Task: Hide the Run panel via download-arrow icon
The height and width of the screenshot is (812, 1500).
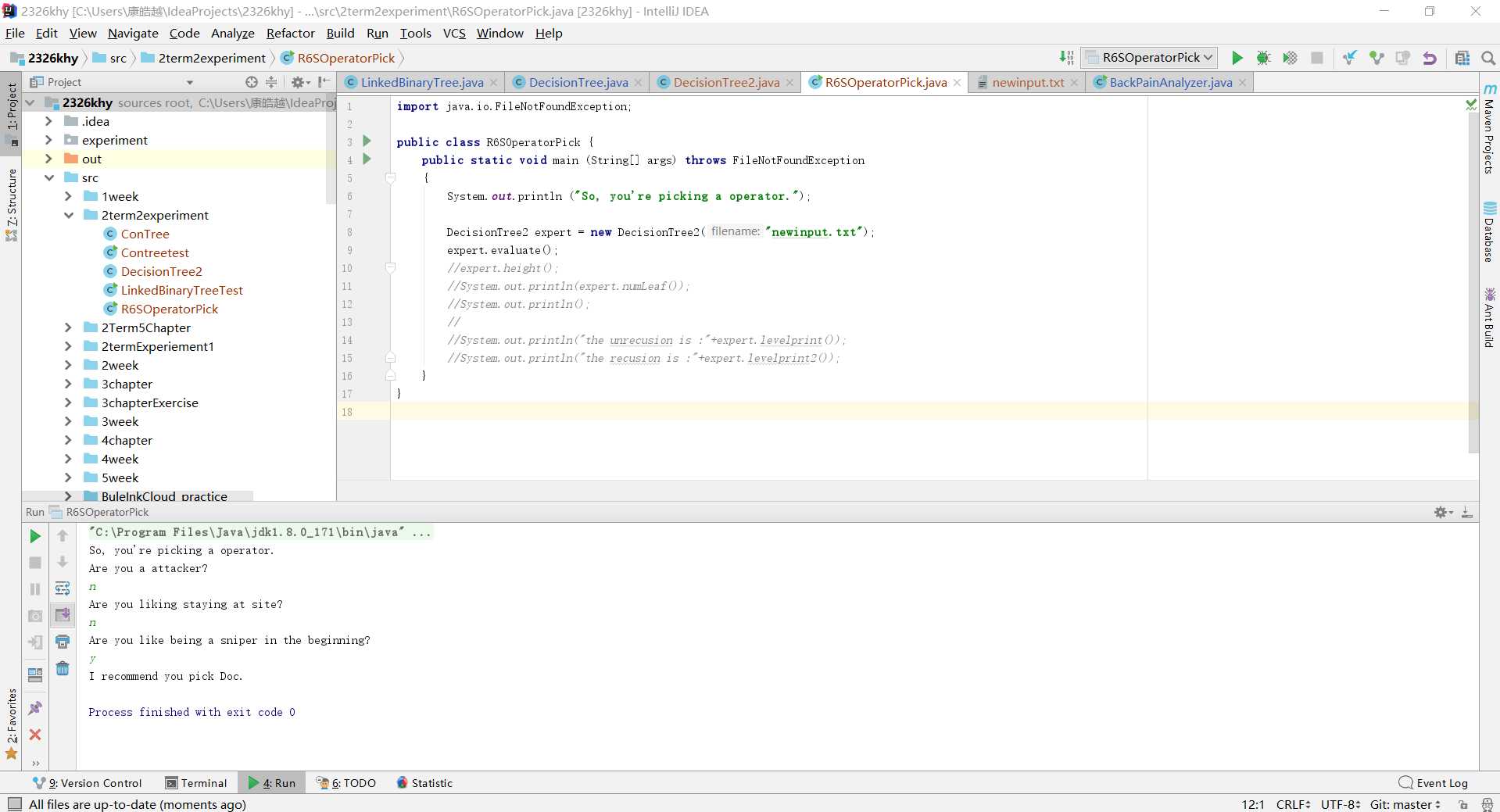Action: pyautogui.click(x=1467, y=512)
